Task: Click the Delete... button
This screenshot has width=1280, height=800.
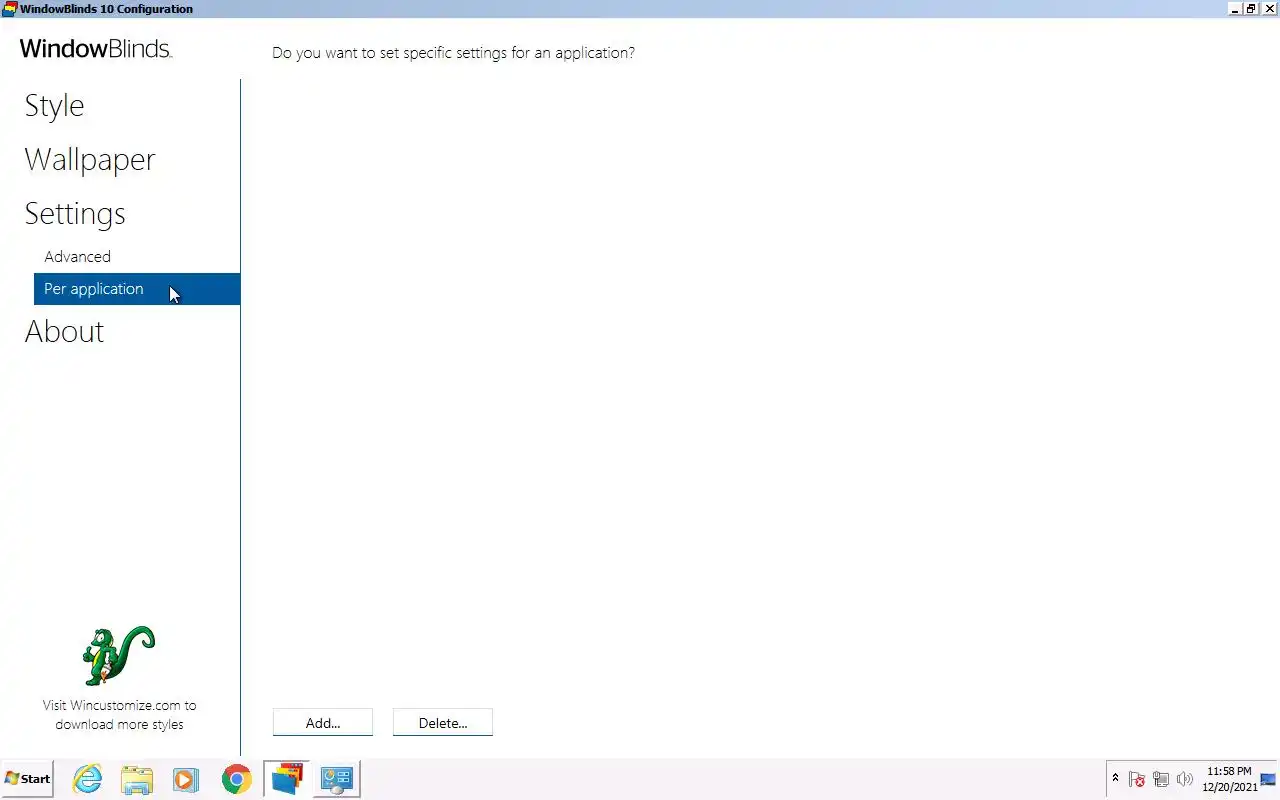Action: click(x=443, y=723)
